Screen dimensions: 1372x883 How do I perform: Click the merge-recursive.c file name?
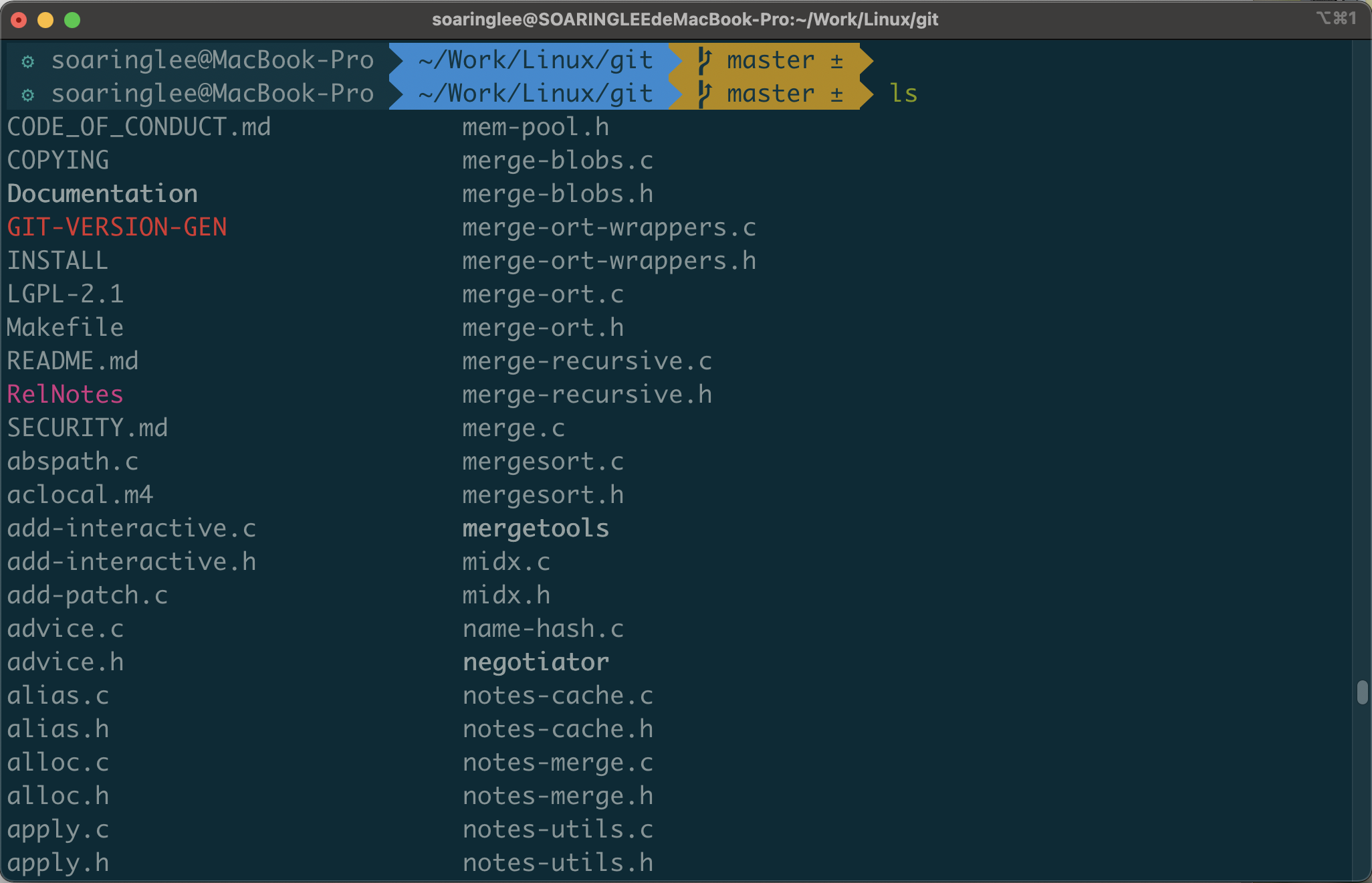(588, 361)
